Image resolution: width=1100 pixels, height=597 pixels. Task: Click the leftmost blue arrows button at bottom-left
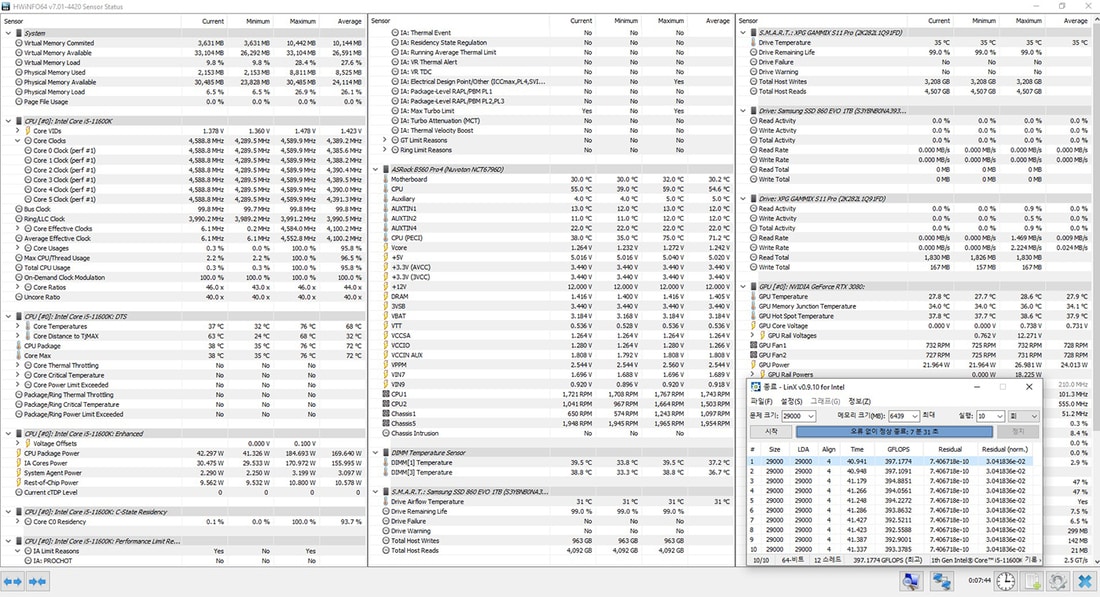click(13, 582)
